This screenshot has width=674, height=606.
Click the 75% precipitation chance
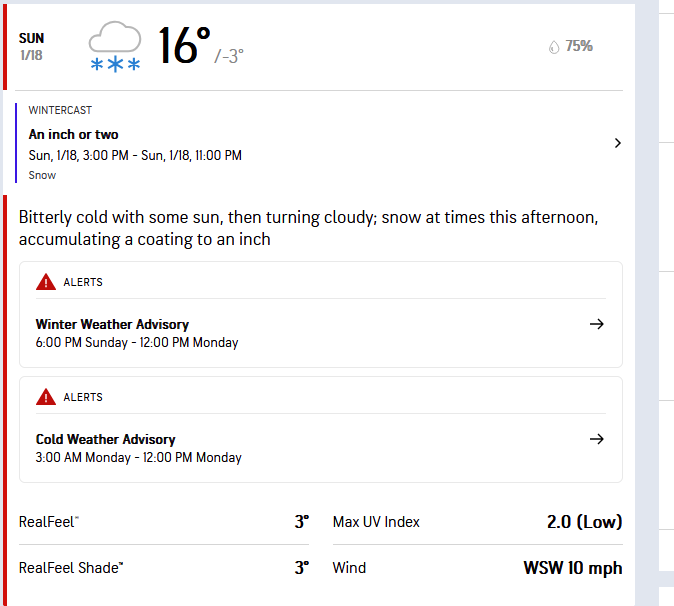[579, 46]
